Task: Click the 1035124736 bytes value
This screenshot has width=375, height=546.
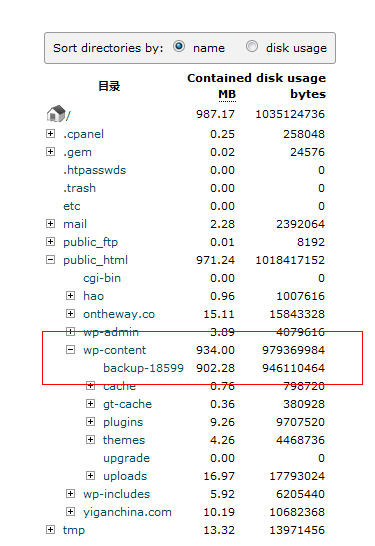Action: 290,114
